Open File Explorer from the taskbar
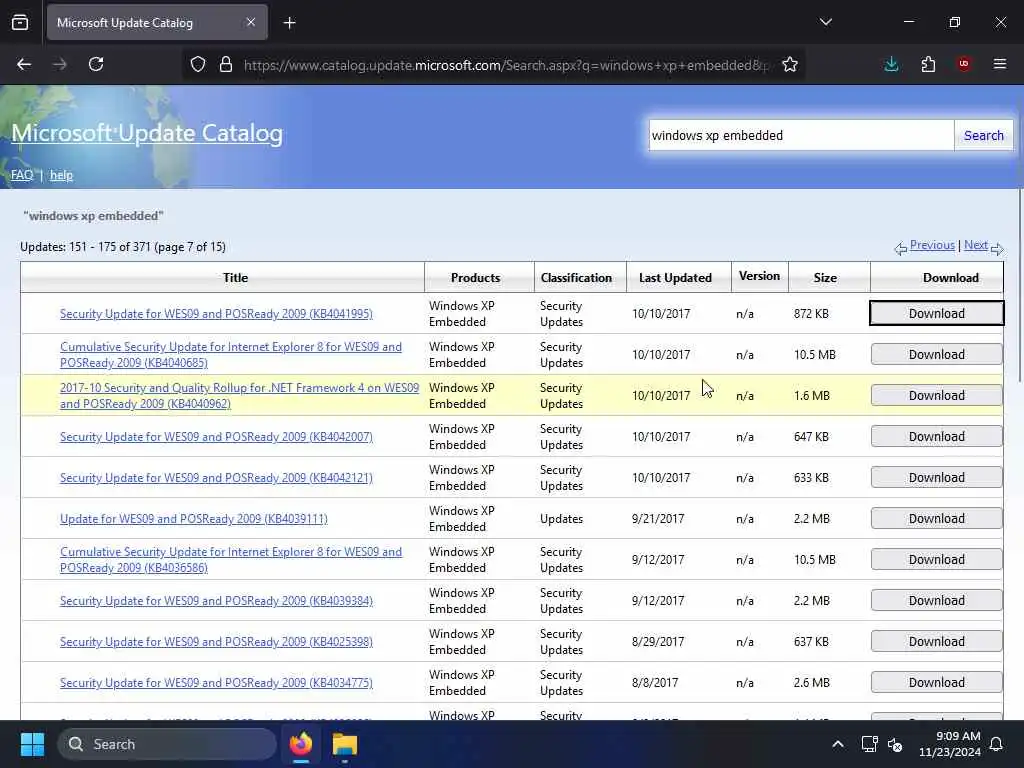The width and height of the screenshot is (1024, 768). tap(345, 744)
